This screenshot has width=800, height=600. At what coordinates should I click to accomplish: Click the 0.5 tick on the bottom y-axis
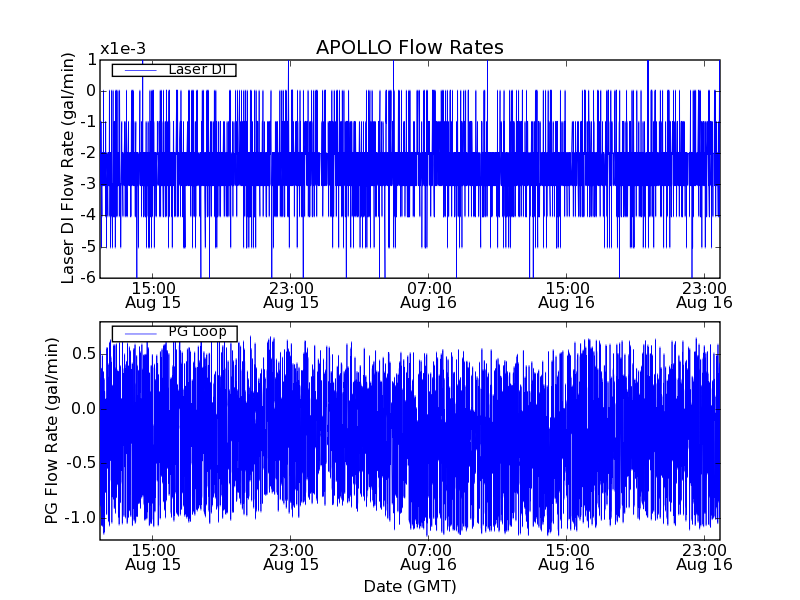pyautogui.click(x=84, y=354)
